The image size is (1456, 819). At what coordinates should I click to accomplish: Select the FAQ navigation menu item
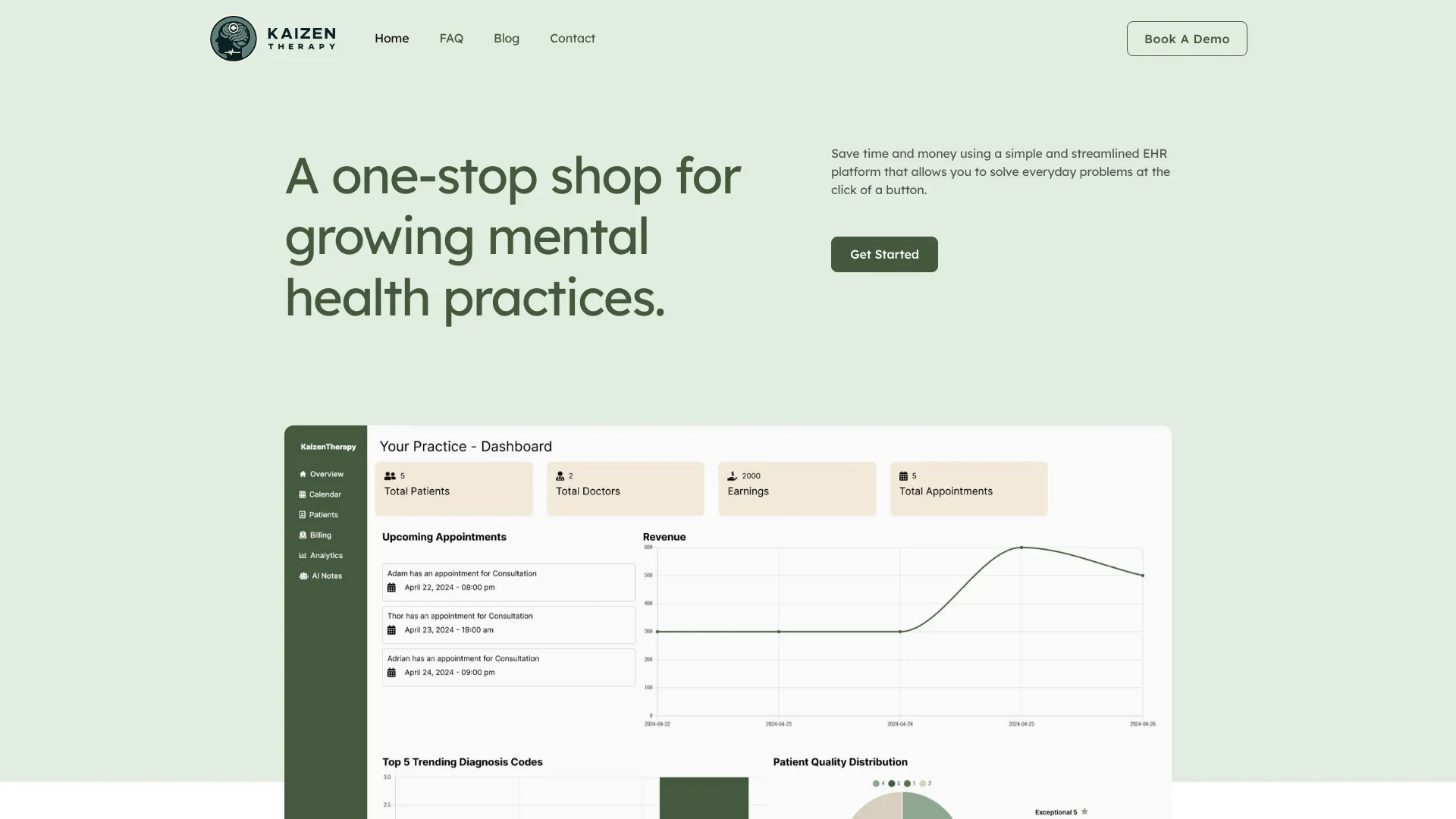click(x=451, y=38)
